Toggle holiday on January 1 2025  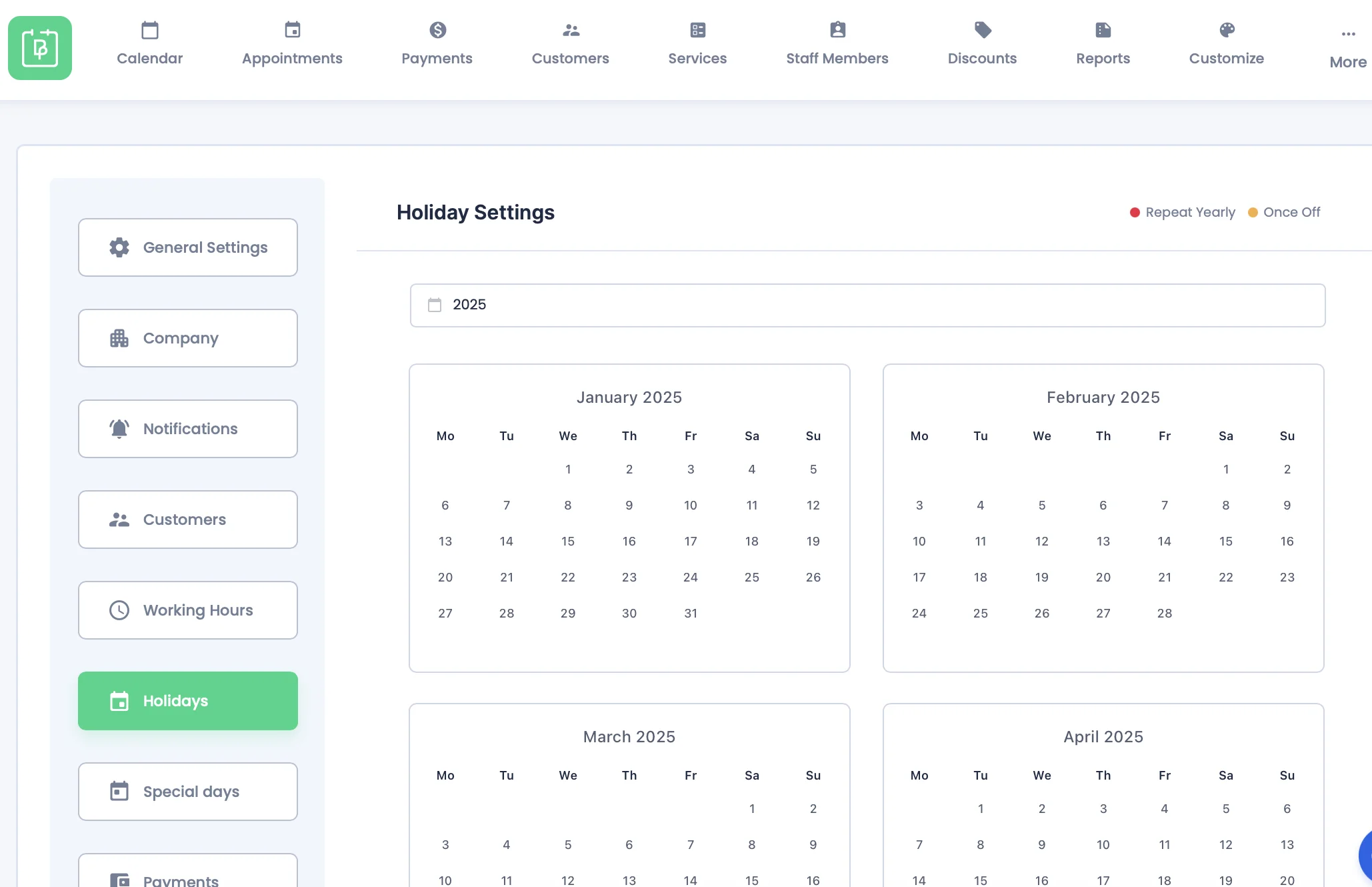(568, 470)
